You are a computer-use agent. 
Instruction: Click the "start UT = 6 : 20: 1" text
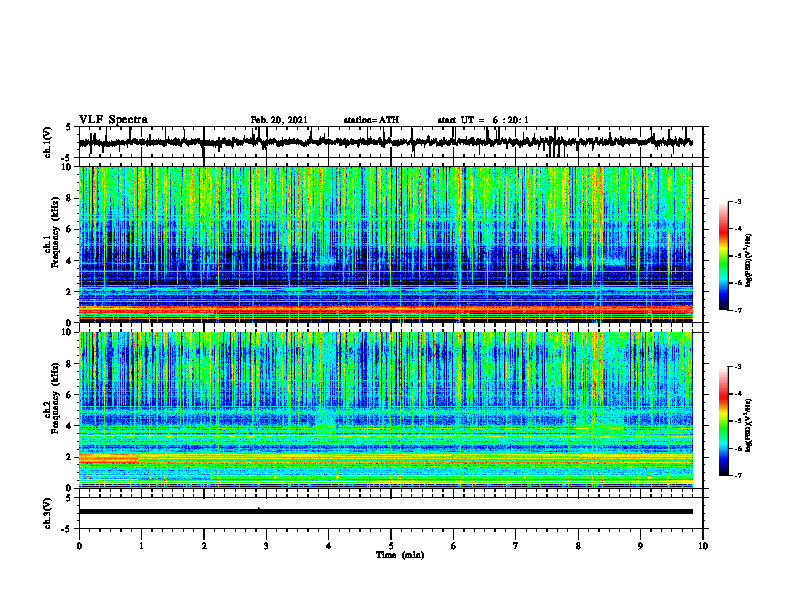(x=483, y=120)
